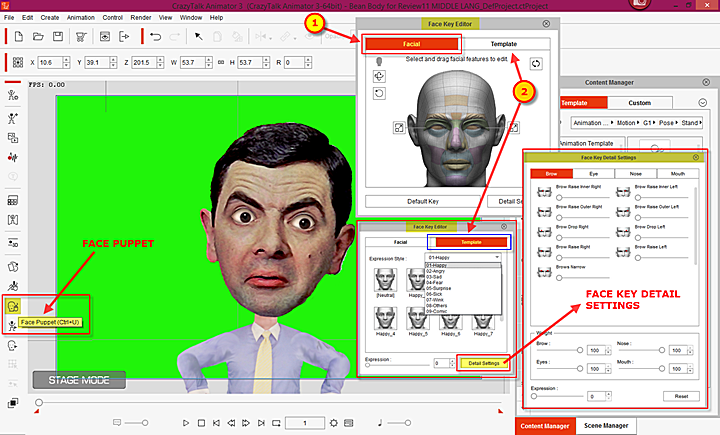Click Reset in Face Key Detail Settings
720x435 pixels.
pos(681,396)
